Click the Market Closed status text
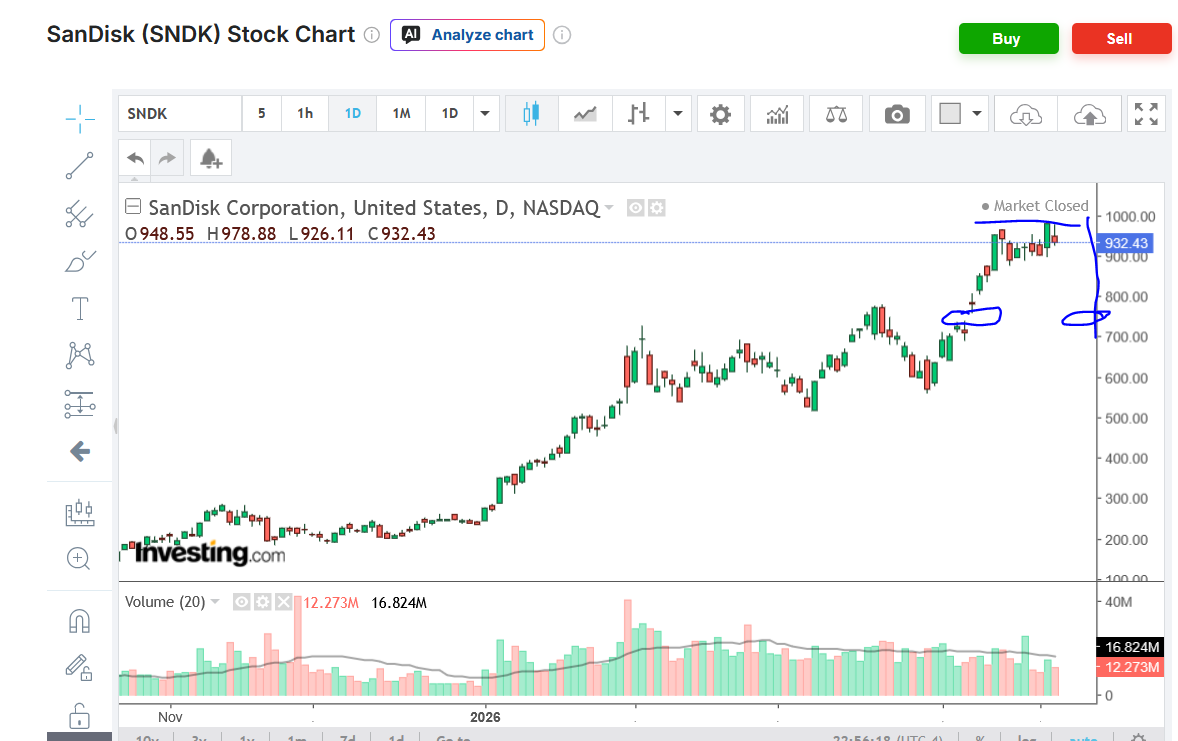 pos(1041,206)
